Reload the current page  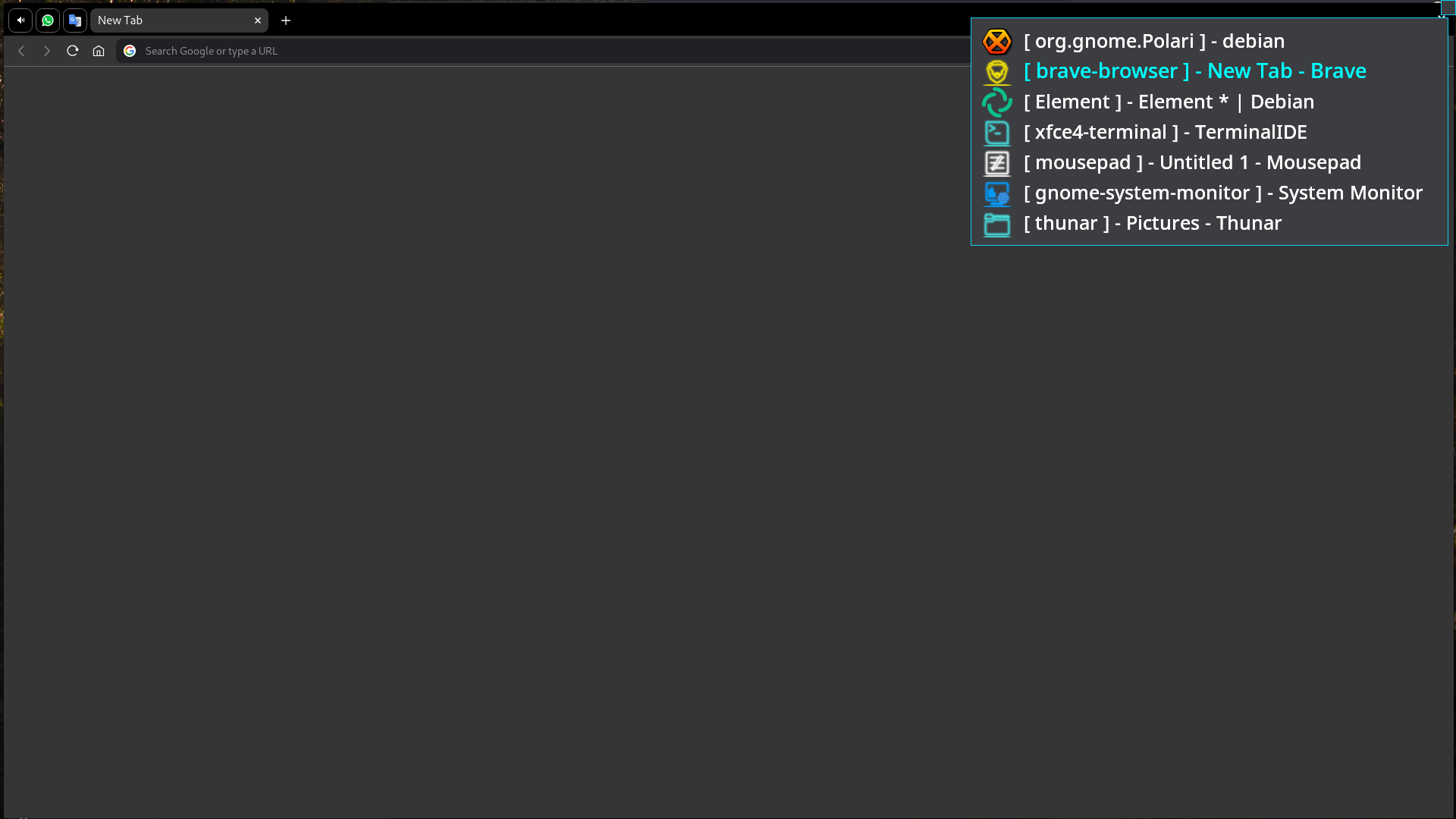73,51
